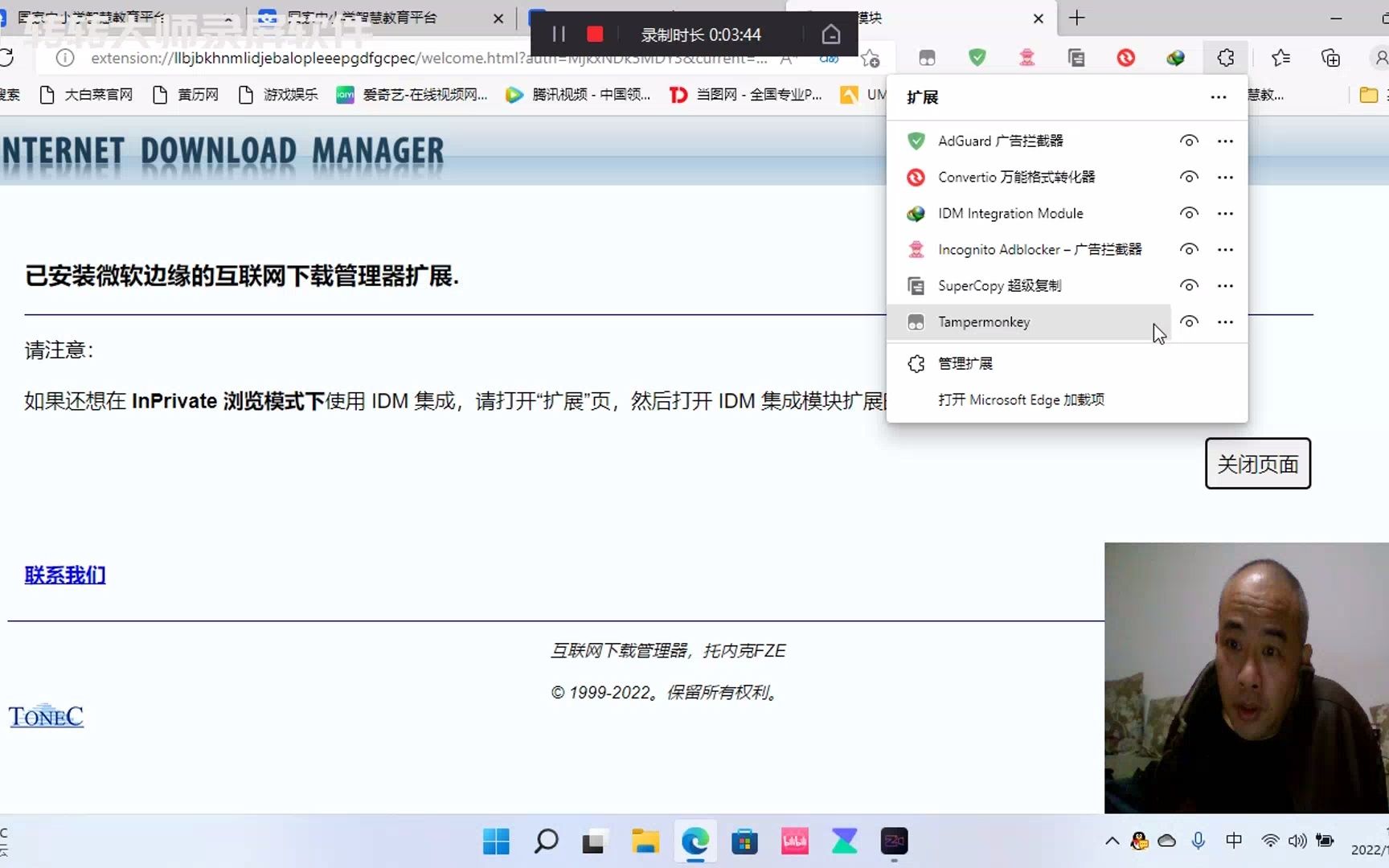
Task: Toggle visibility of AdGuard in toolbar
Action: point(1189,141)
